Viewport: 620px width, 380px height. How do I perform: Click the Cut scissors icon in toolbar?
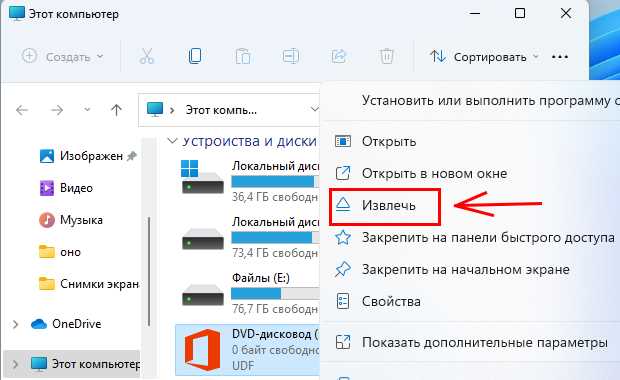pos(146,57)
